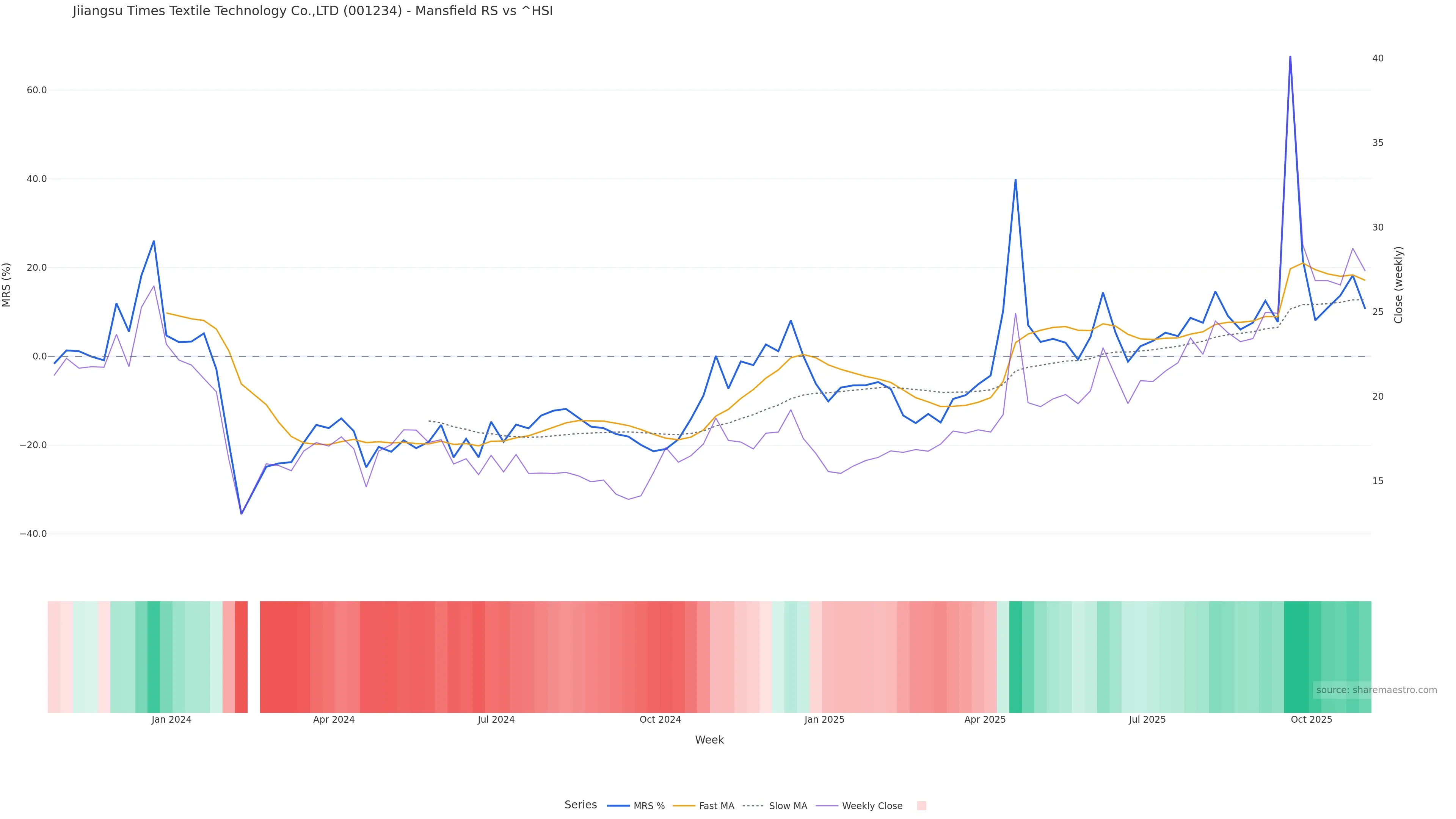Screen dimensions: 1456x819
Task: Click the dashed Slow MA legend line icon
Action: [x=753, y=806]
